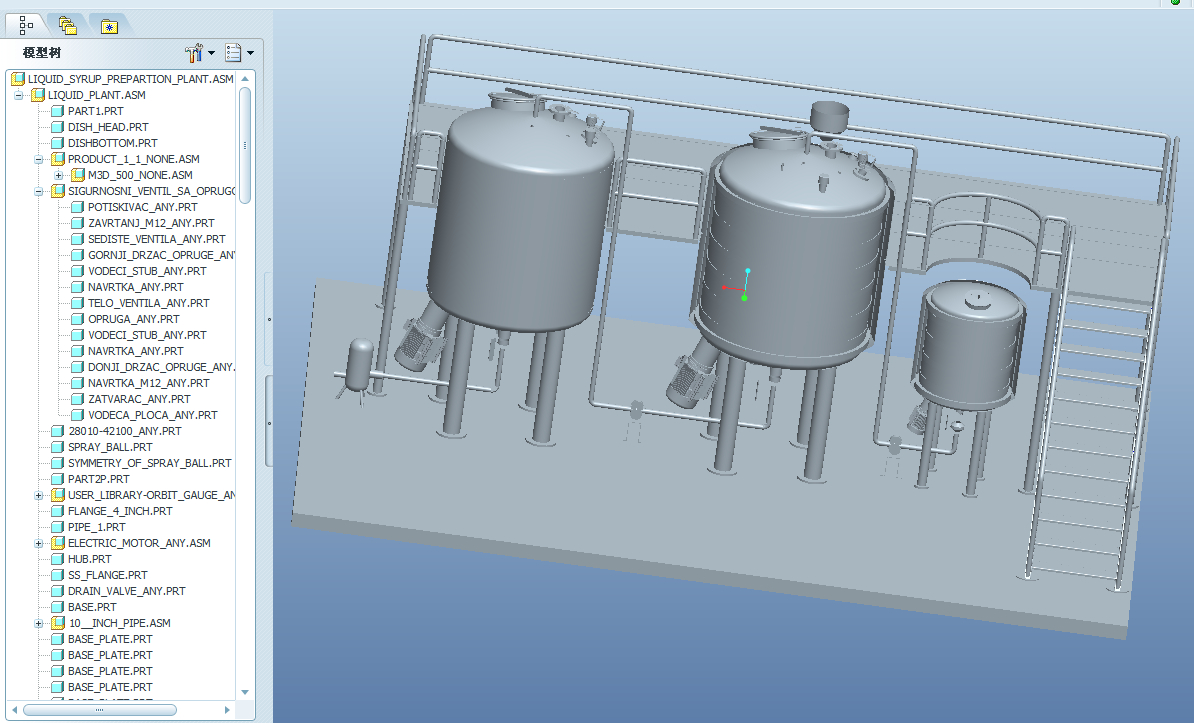The image size is (1194, 723).
Task: Open the model tree Show options dropdown
Action: [240, 53]
